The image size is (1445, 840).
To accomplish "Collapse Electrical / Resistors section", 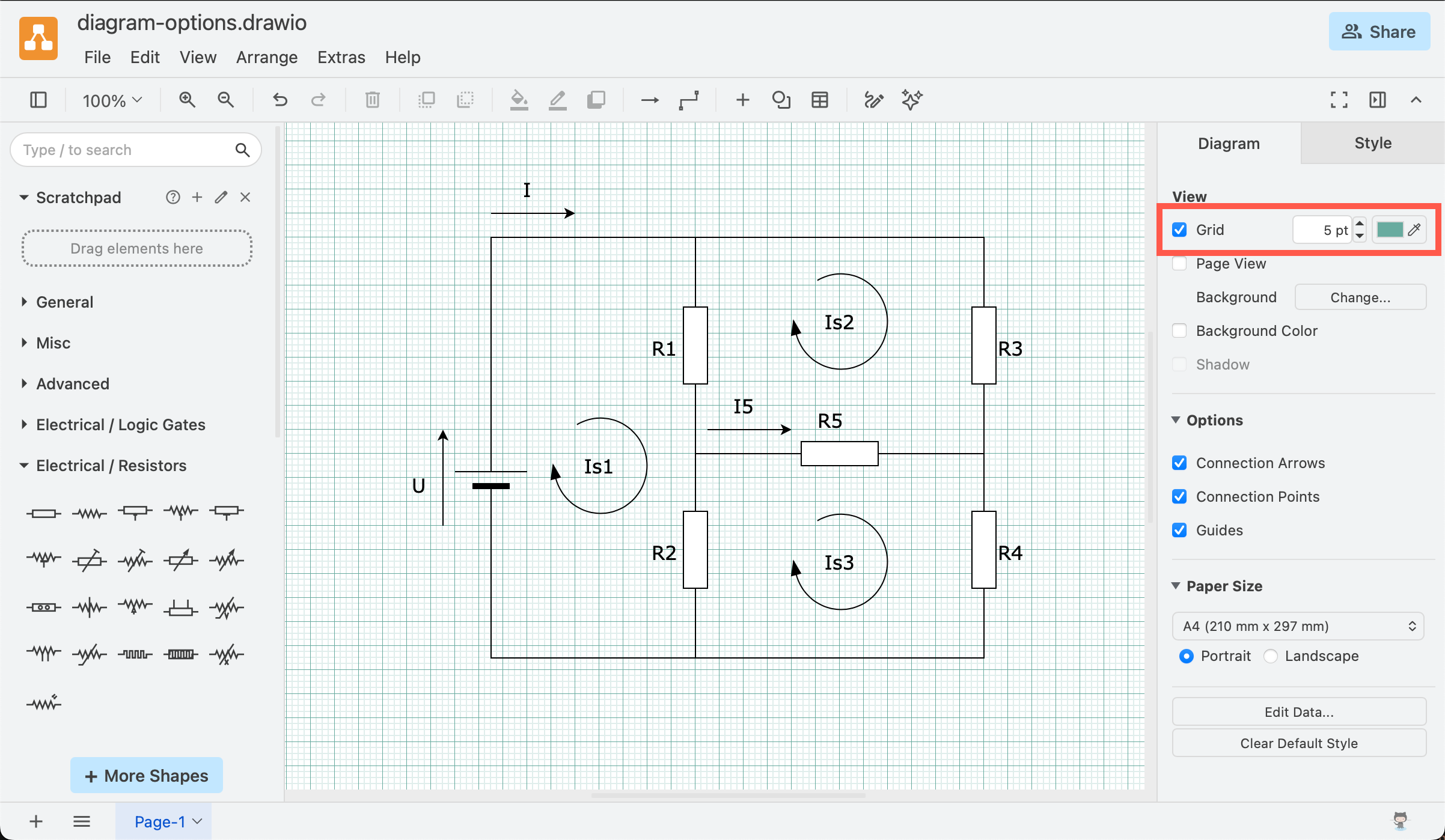I will click(24, 465).
